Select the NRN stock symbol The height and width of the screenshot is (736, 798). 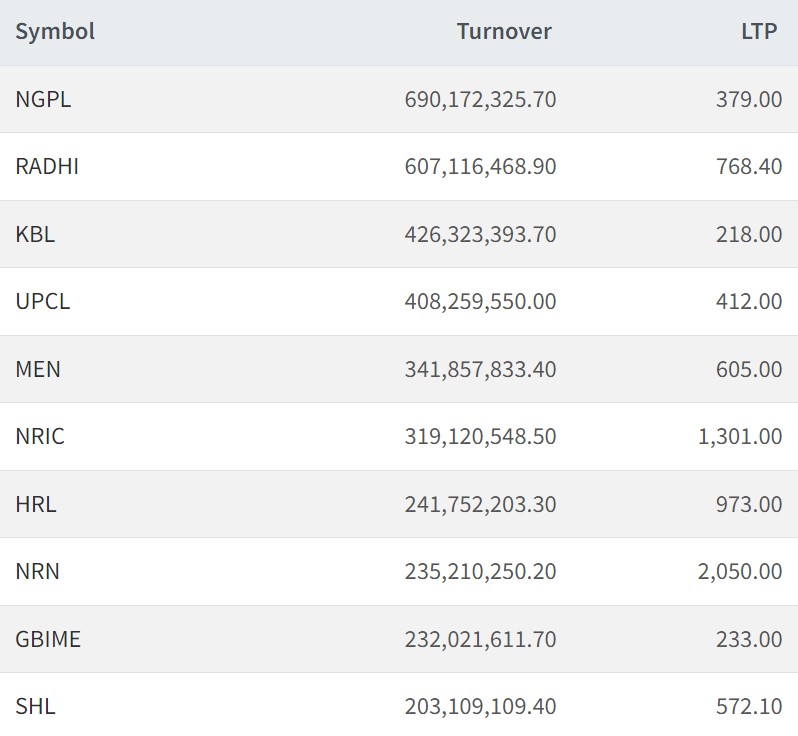pyautogui.click(x=37, y=571)
